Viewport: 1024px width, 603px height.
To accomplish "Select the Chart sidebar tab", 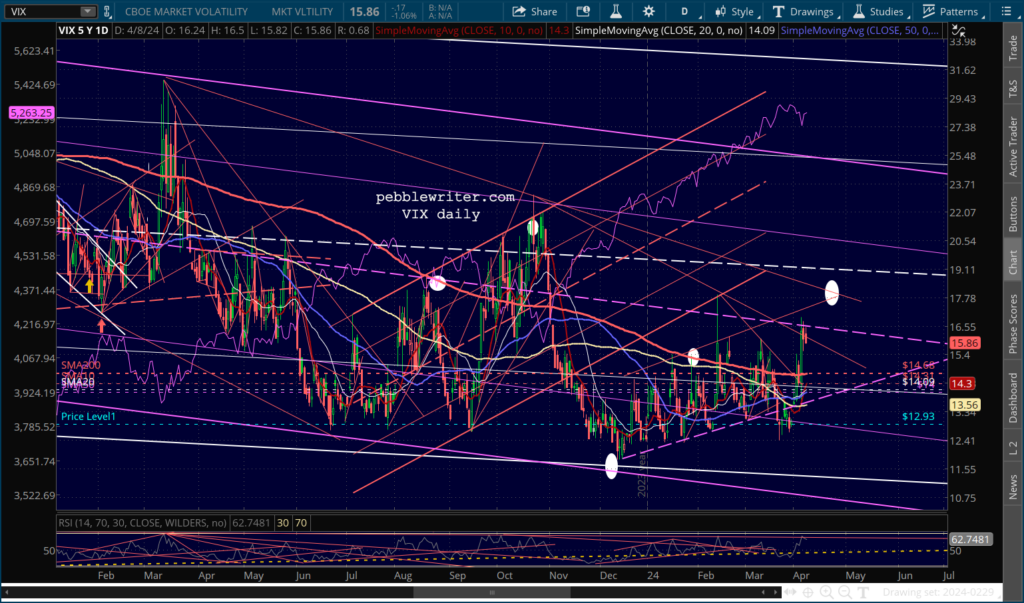I will [x=1013, y=262].
